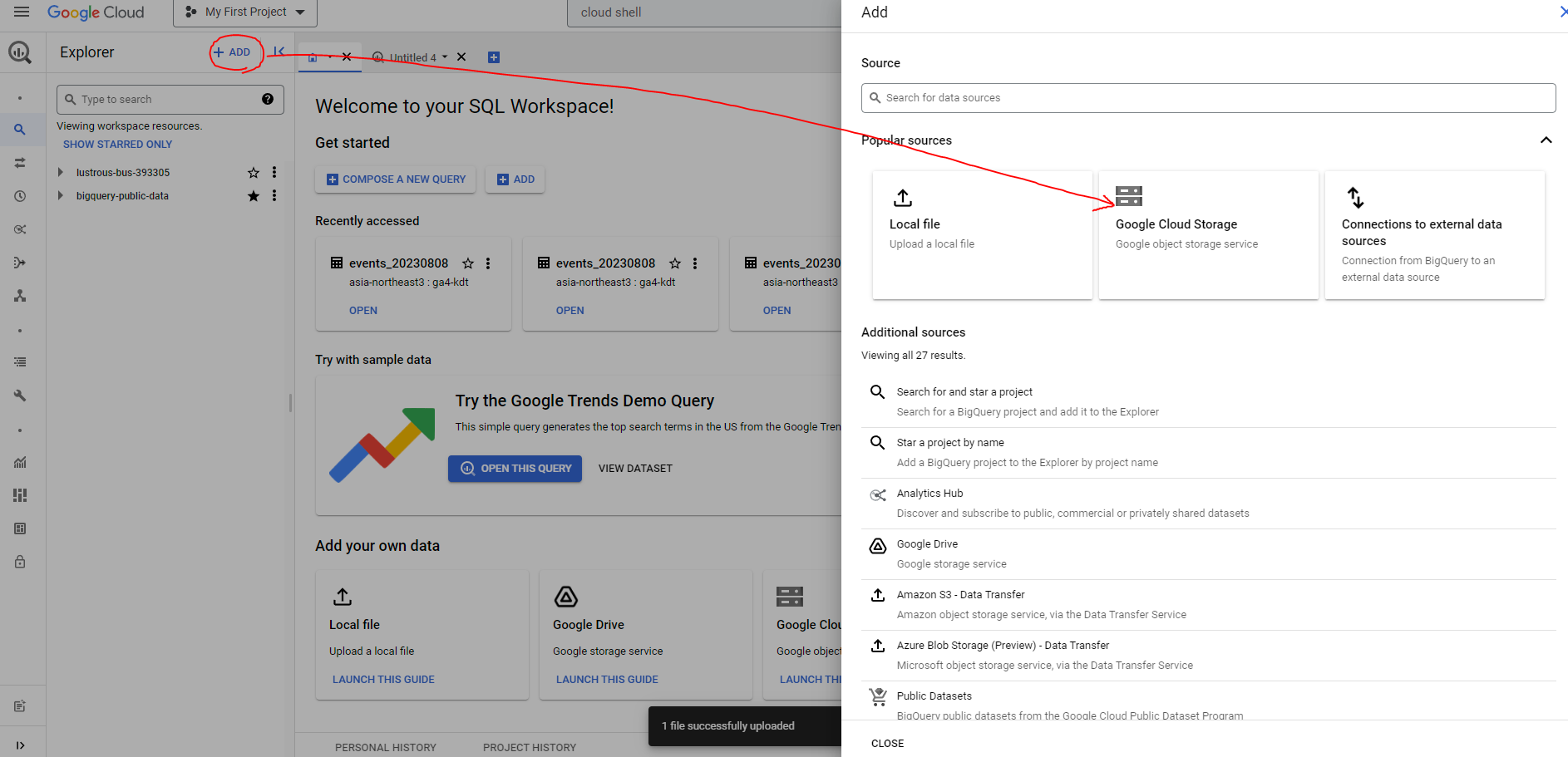Click the top search bar containing 'cloud shell'
This screenshot has height=757, width=1568.
(705, 12)
